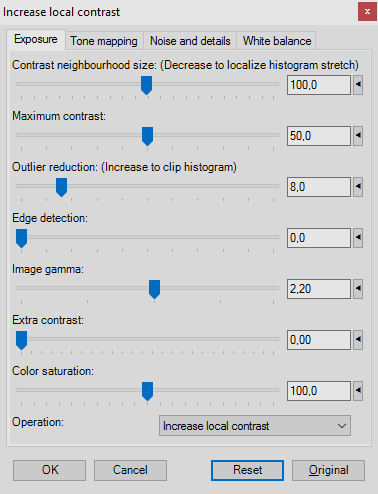378x494 pixels.
Task: Click the Image gamma slider thumb
Action: 154,289
